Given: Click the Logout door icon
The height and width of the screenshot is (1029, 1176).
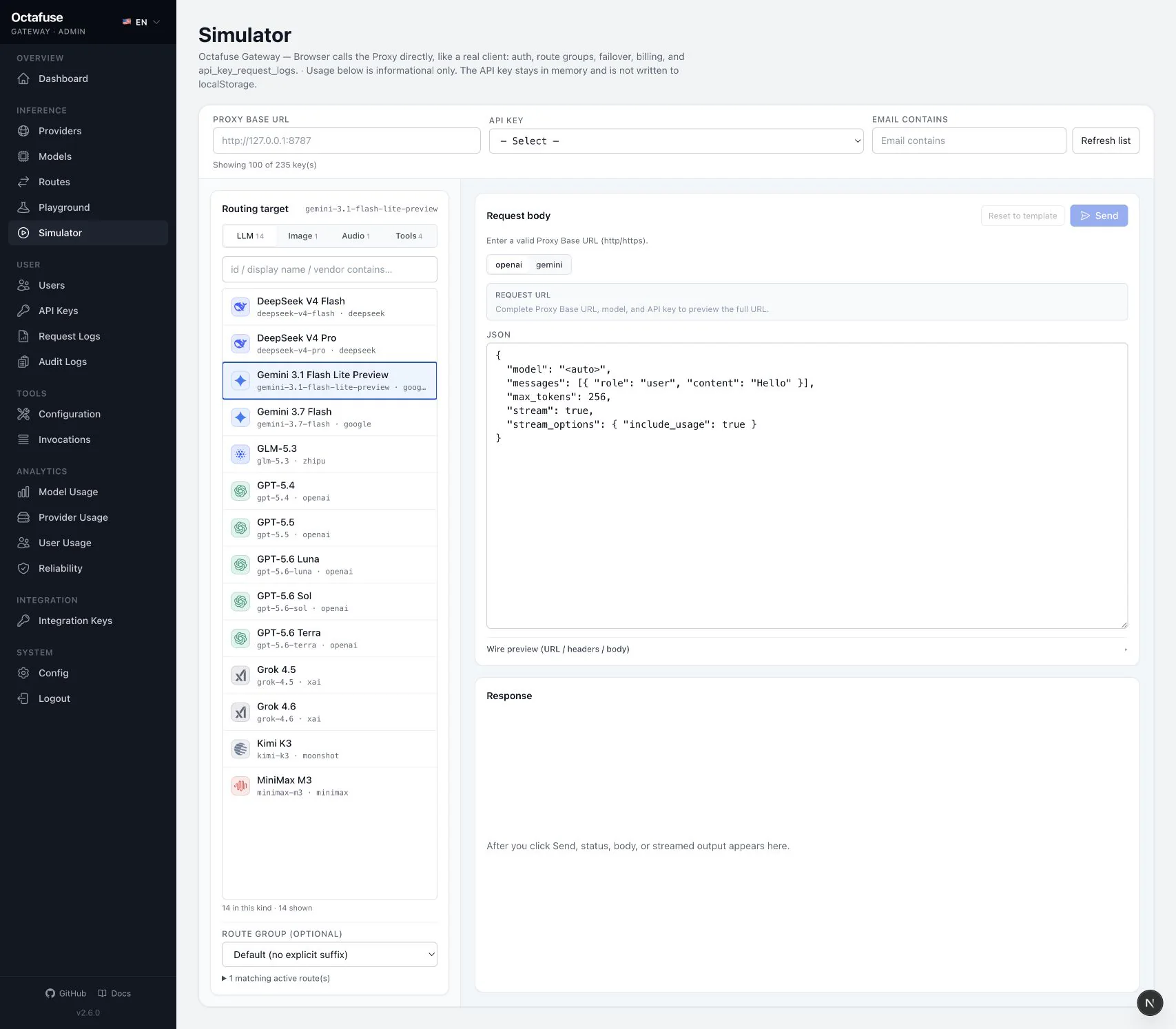Looking at the screenshot, I should 23,698.
